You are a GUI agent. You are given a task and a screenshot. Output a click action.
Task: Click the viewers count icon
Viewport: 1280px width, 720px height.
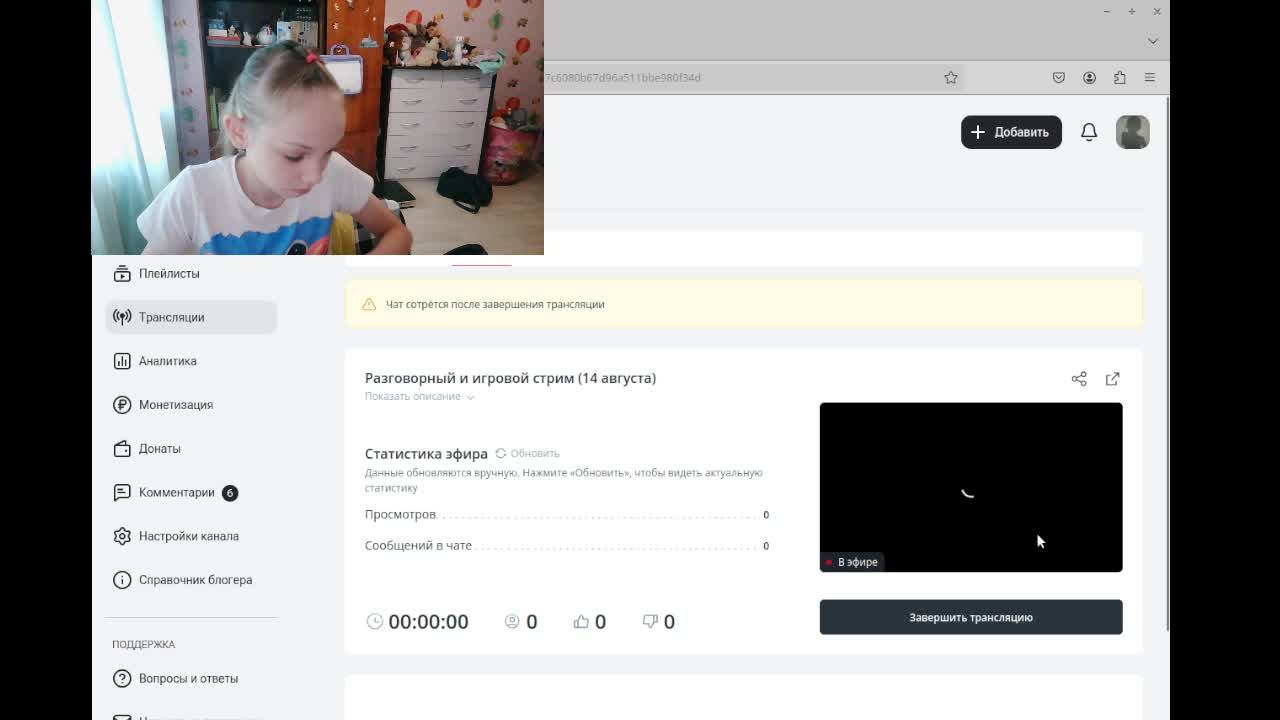512,621
